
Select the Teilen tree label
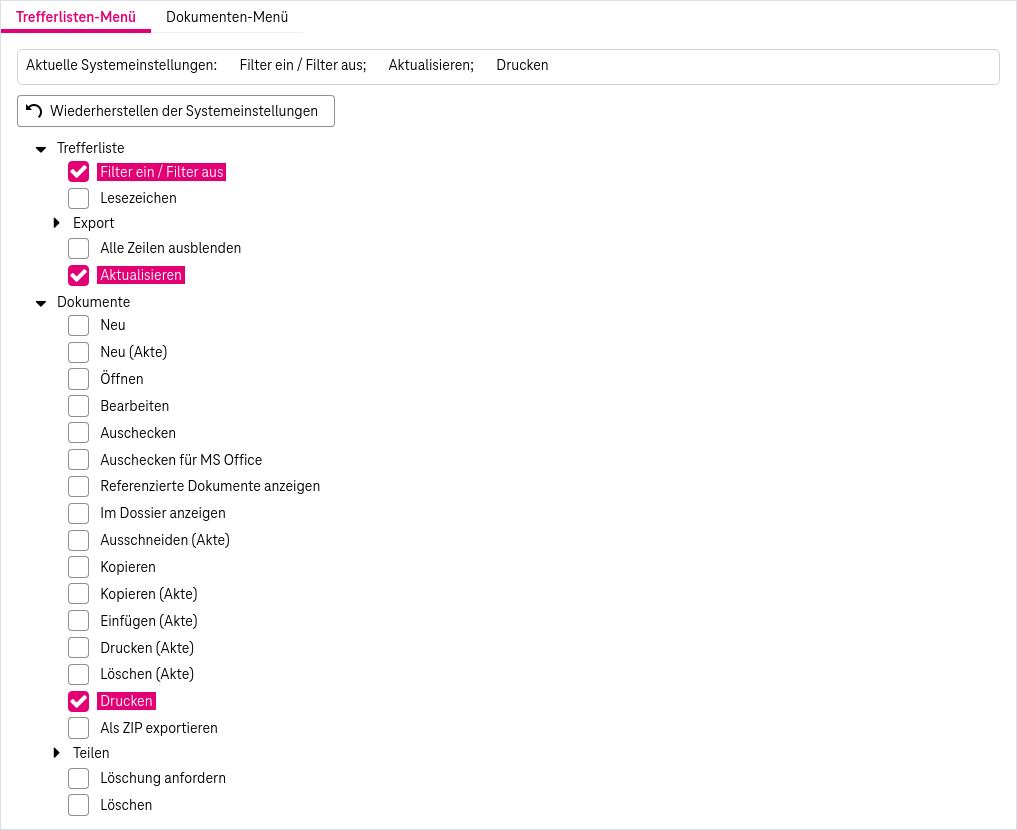(91, 753)
